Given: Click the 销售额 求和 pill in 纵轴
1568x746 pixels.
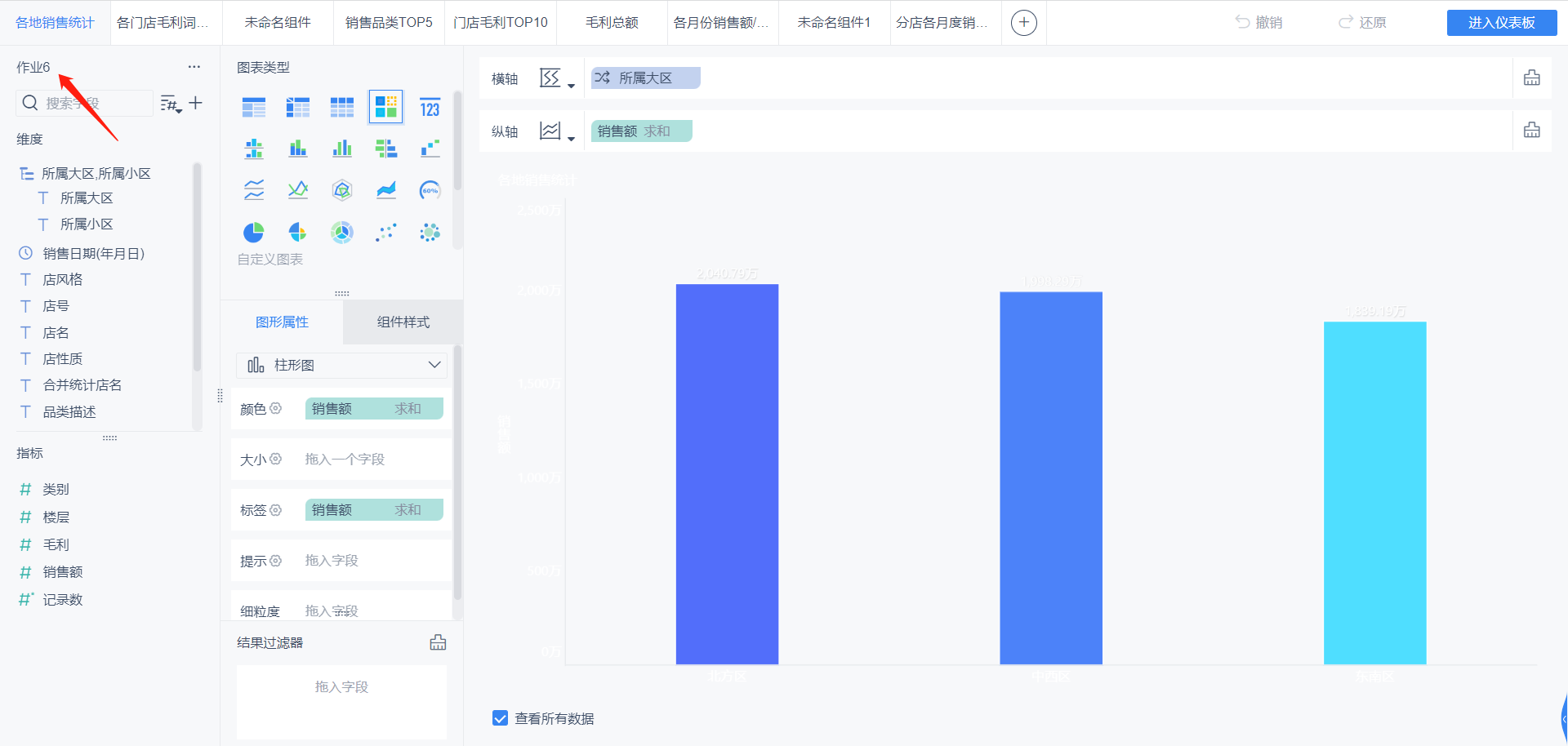Looking at the screenshot, I should [642, 131].
